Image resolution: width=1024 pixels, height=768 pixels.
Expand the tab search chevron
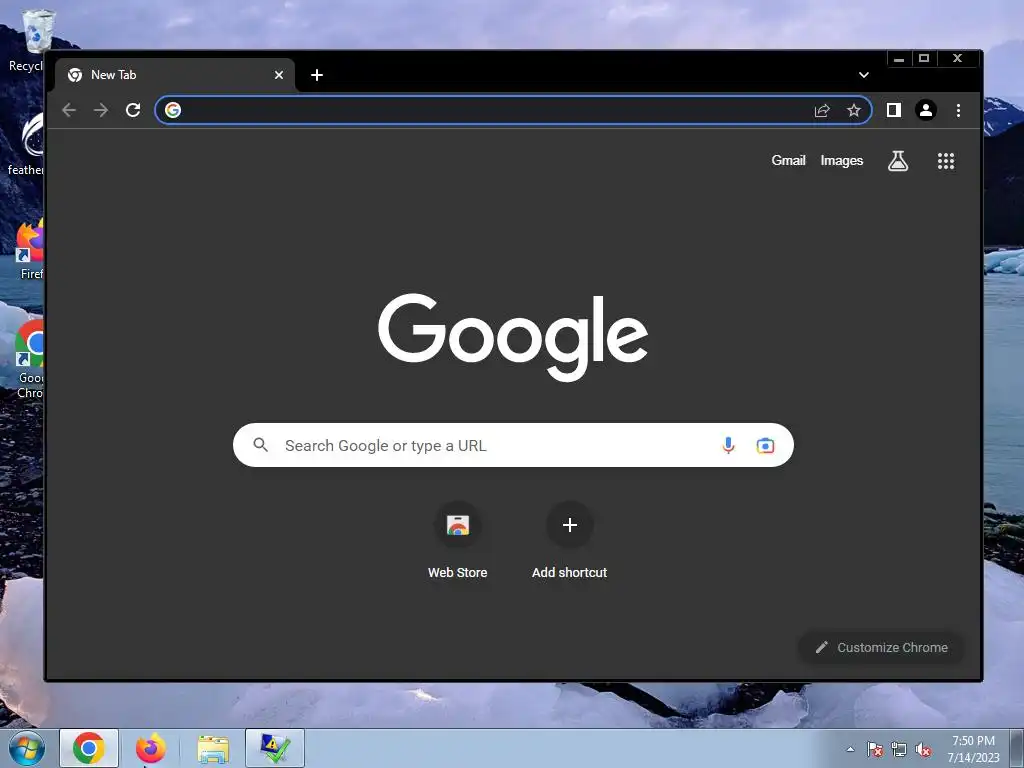click(863, 75)
